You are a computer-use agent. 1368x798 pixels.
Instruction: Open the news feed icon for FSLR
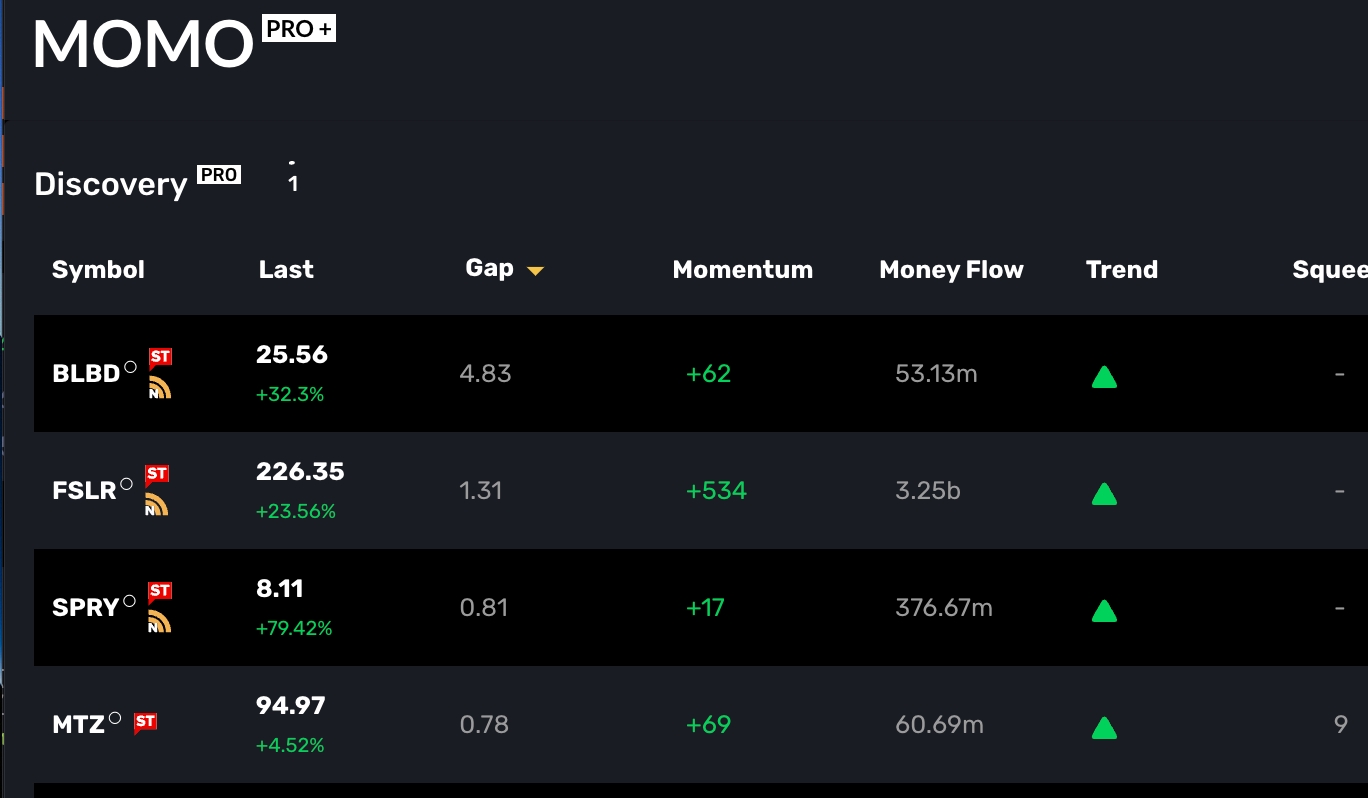pyautogui.click(x=156, y=505)
